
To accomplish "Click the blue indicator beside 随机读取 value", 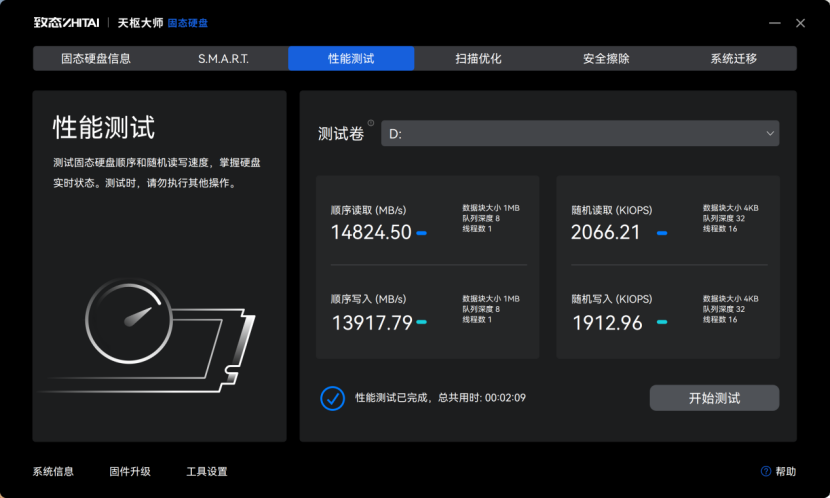I will pyautogui.click(x=662, y=233).
